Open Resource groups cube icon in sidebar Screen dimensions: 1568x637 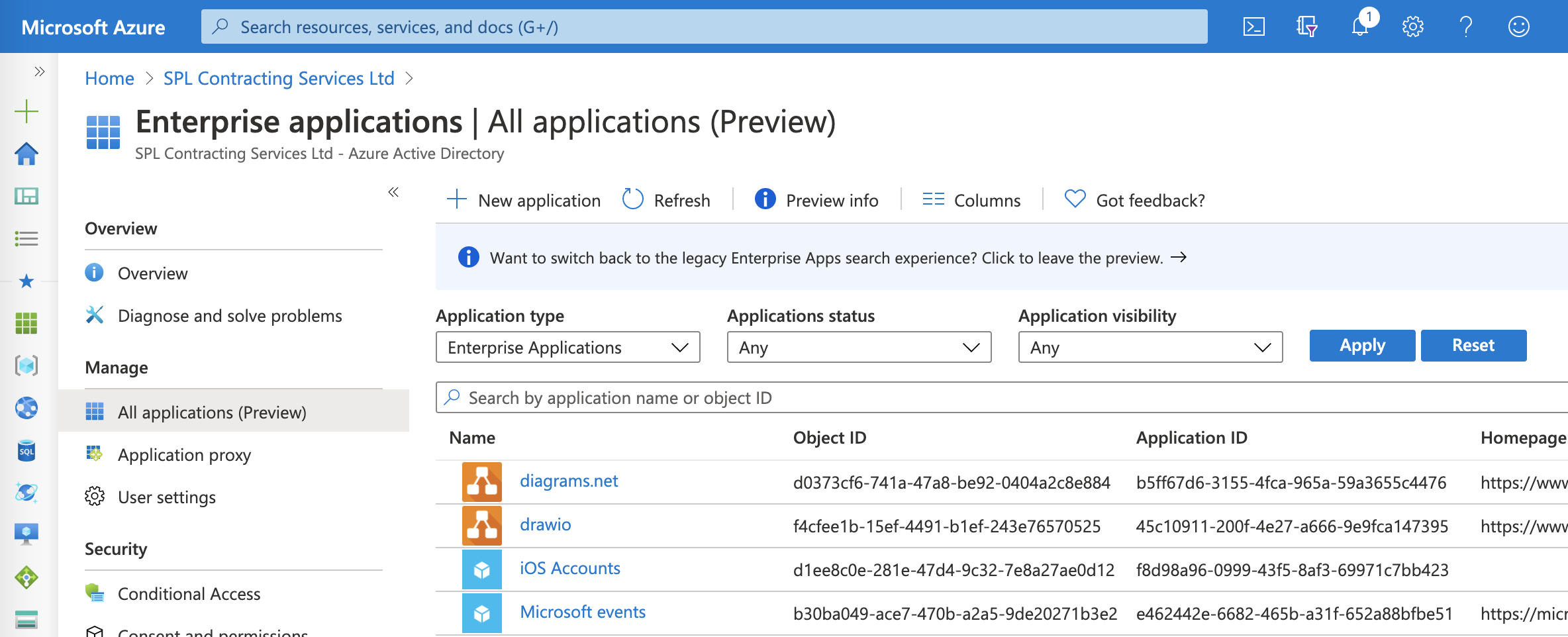point(26,366)
